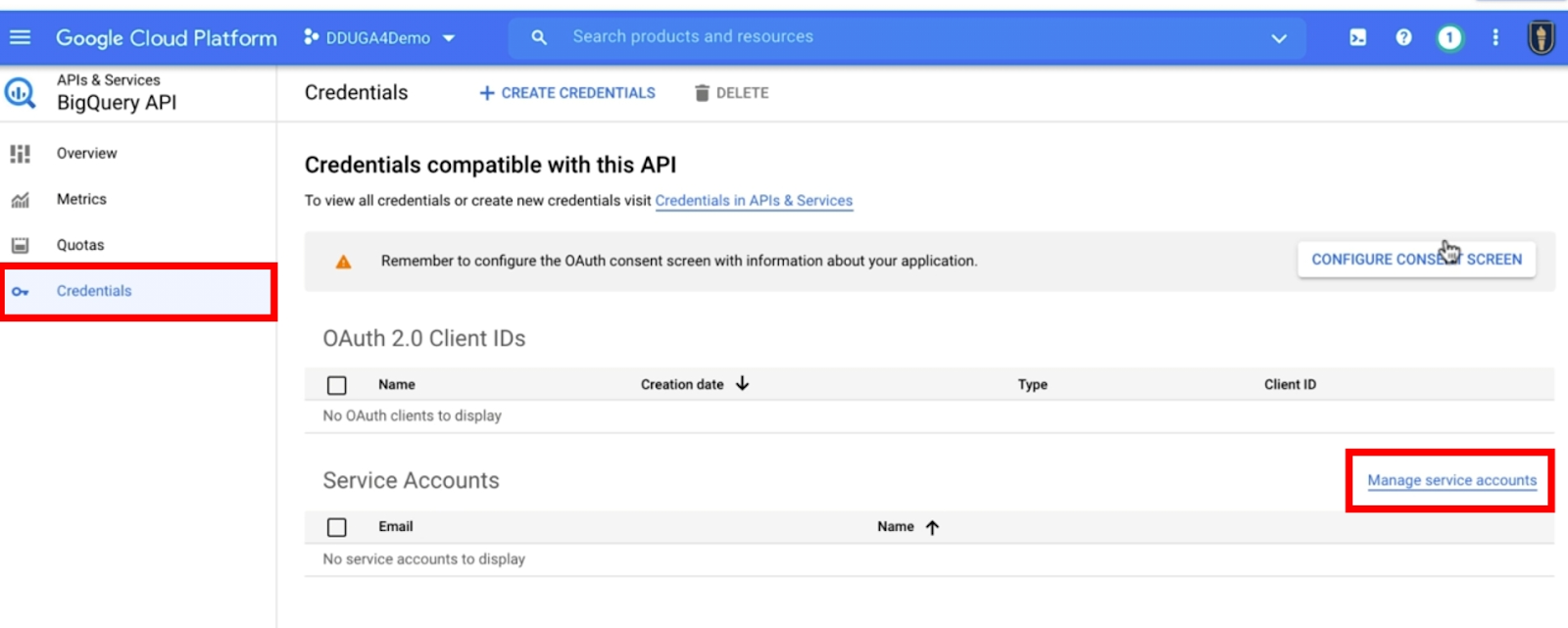Click the plus icon of Create Credentials
Screen dimensions: 1568x628
pos(487,93)
